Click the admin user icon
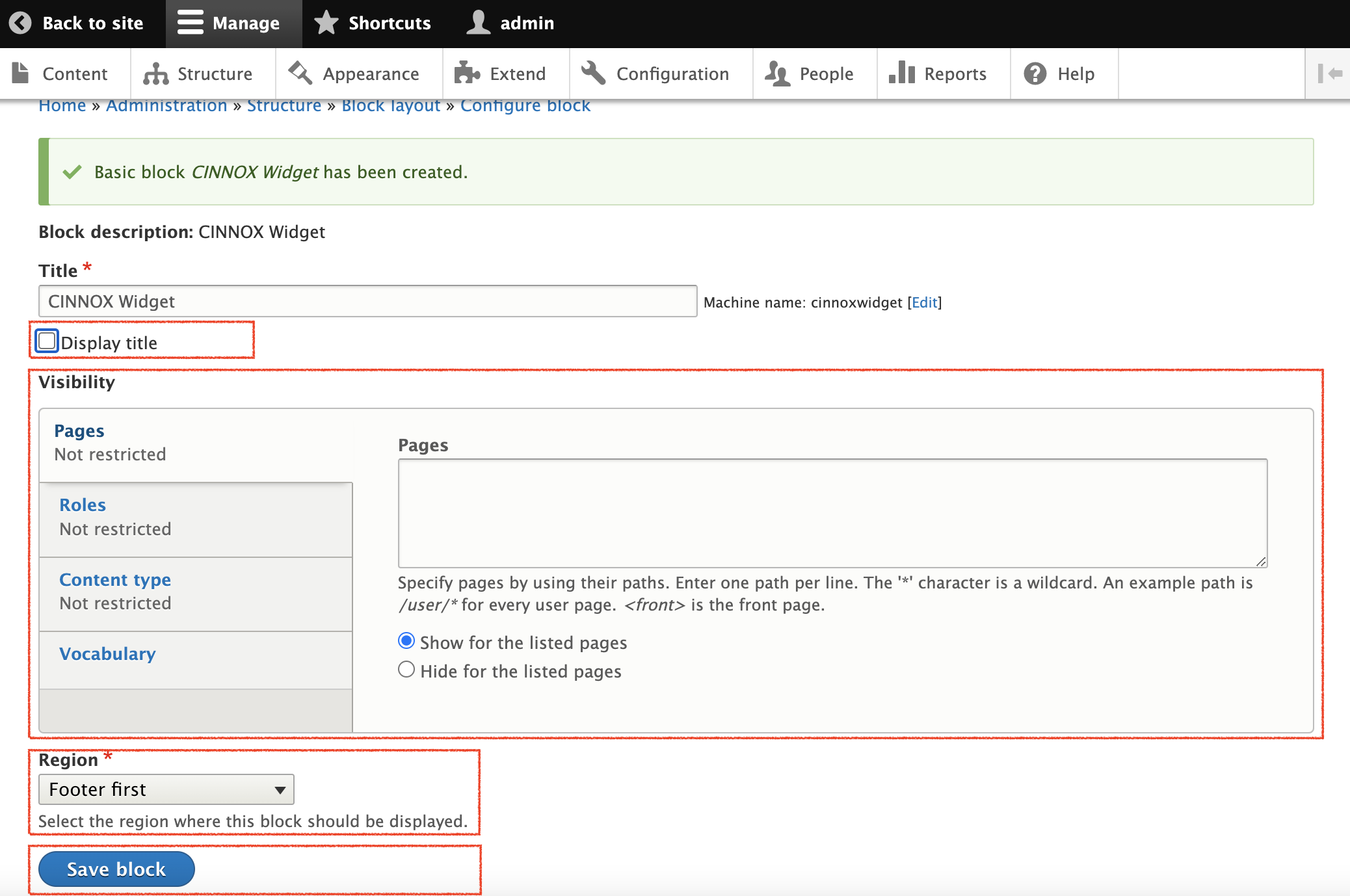 (478, 23)
